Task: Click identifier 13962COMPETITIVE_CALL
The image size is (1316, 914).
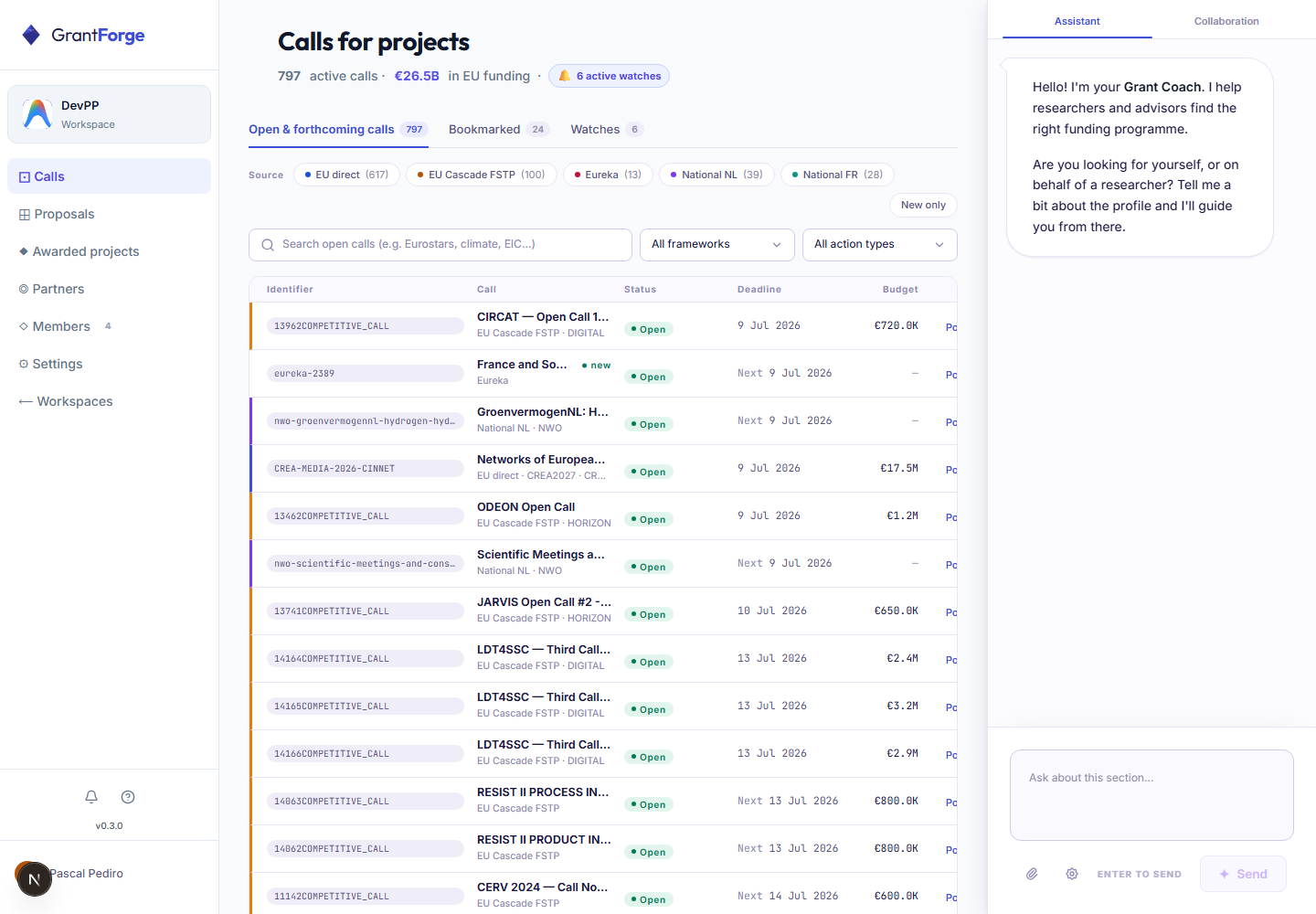Action: pyautogui.click(x=365, y=326)
